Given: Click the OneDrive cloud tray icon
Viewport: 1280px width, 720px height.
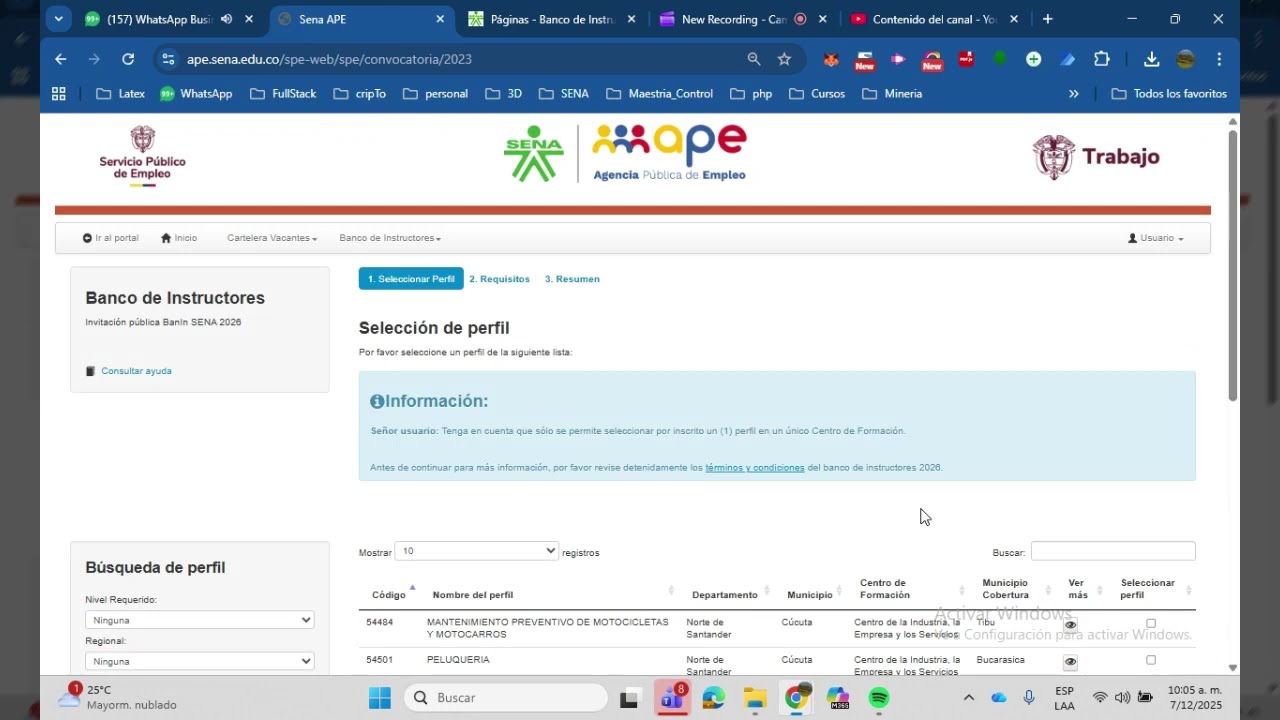Looking at the screenshot, I should 999,698.
